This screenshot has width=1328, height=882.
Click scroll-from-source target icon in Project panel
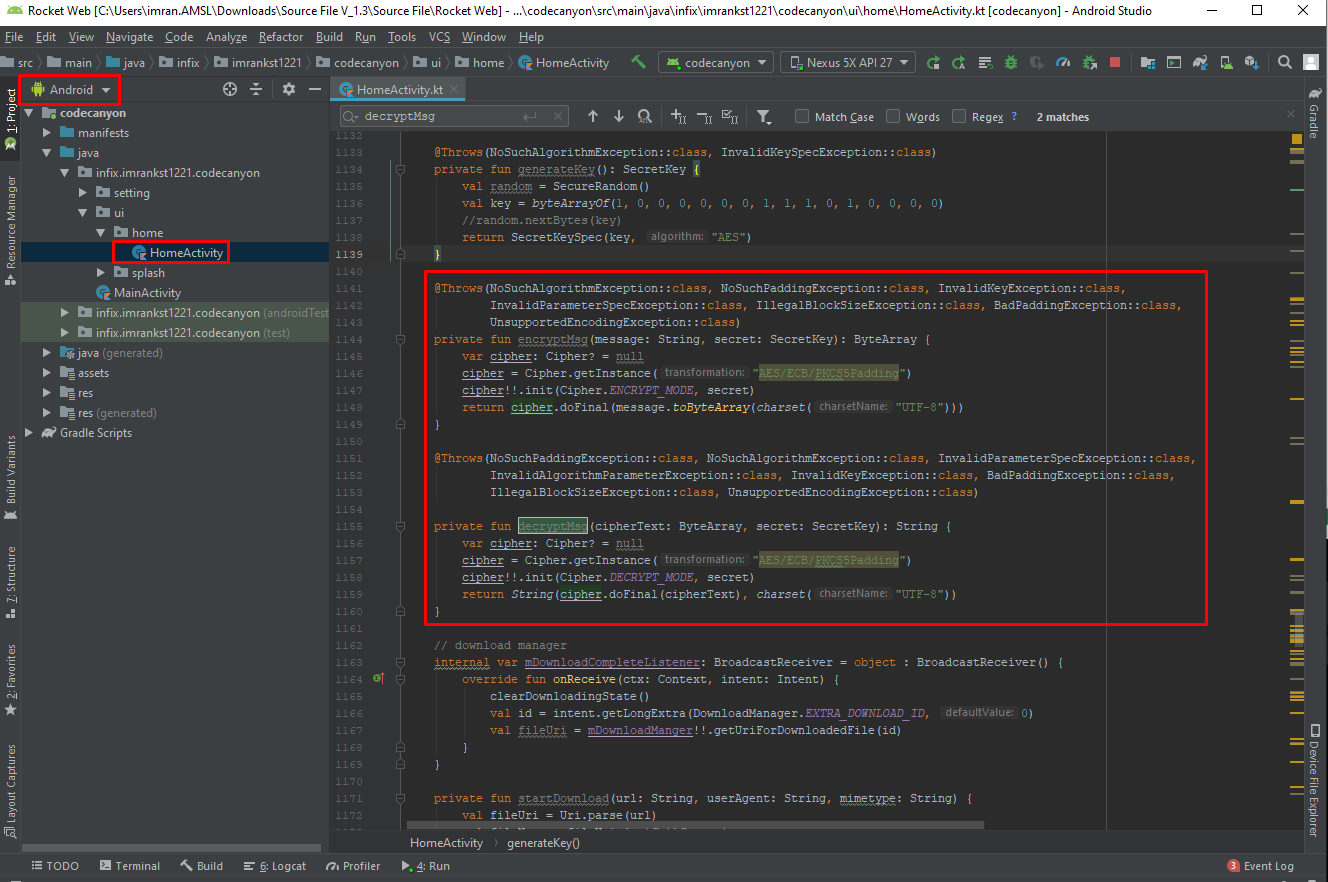click(230, 89)
